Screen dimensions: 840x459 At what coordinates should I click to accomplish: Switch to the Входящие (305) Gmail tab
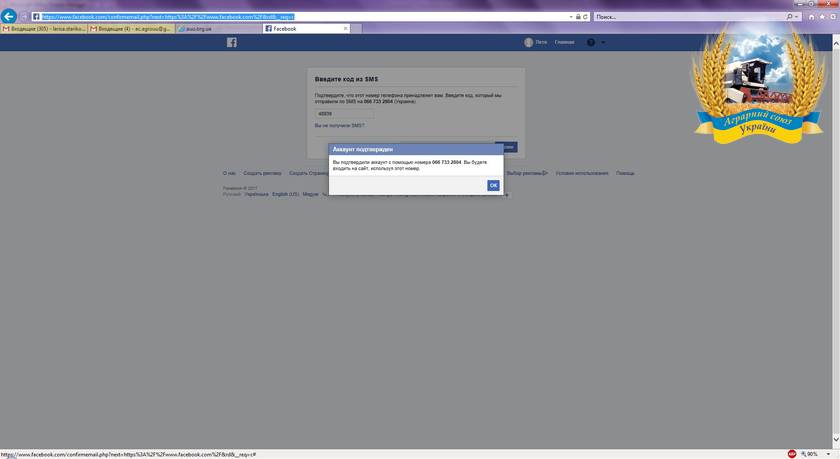44,28
